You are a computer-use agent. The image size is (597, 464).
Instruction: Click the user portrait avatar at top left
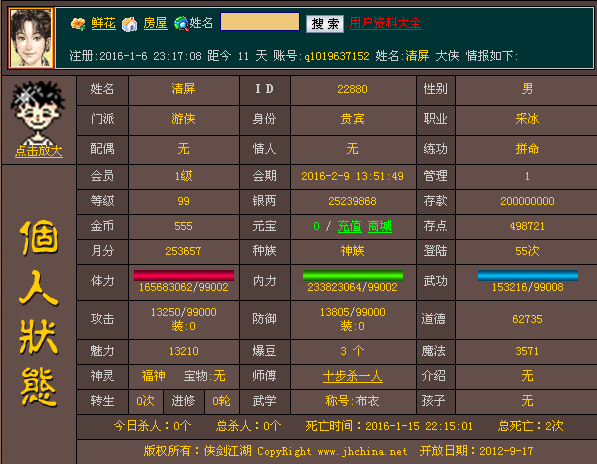[31, 38]
